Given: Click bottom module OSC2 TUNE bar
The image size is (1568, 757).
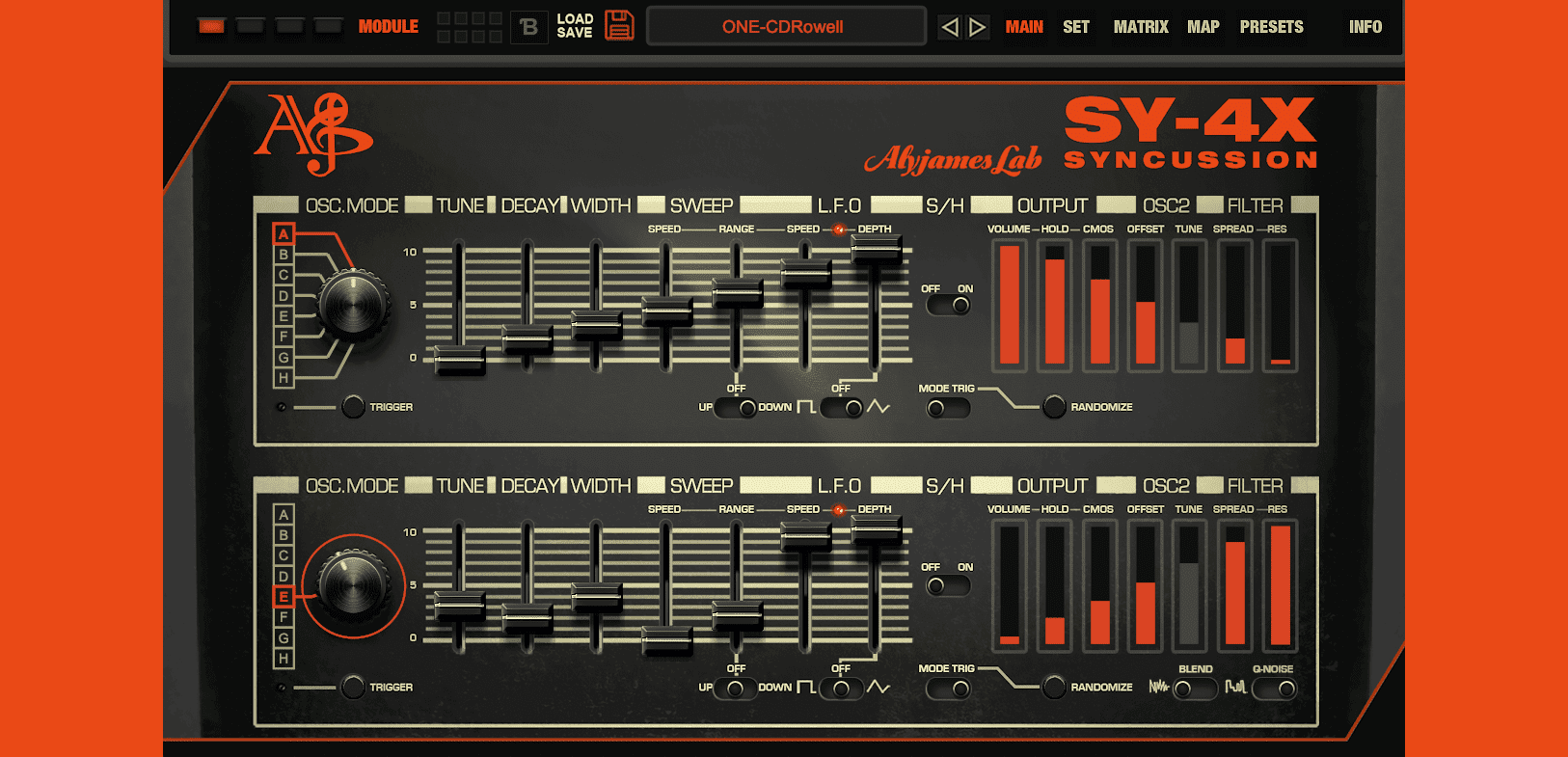Looking at the screenshot, I should tap(1190, 585).
